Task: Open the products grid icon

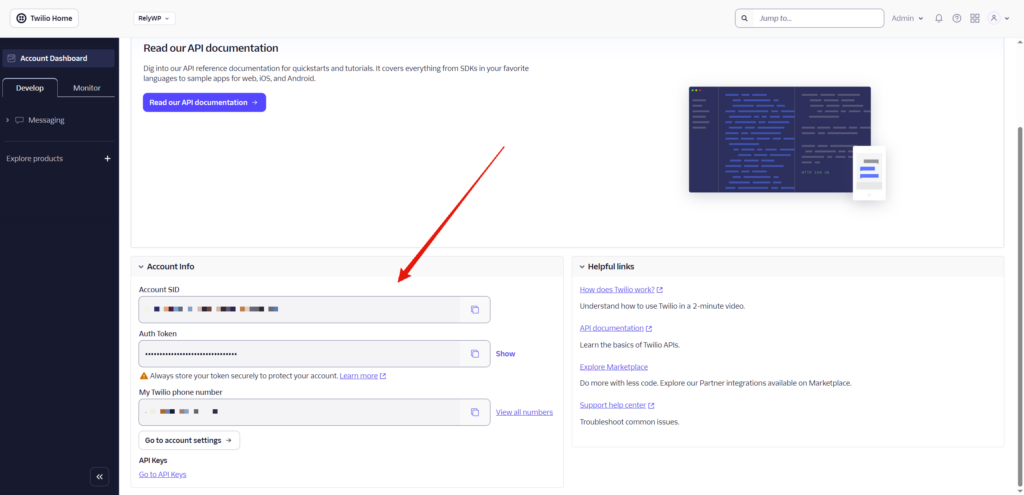Action: tap(975, 18)
